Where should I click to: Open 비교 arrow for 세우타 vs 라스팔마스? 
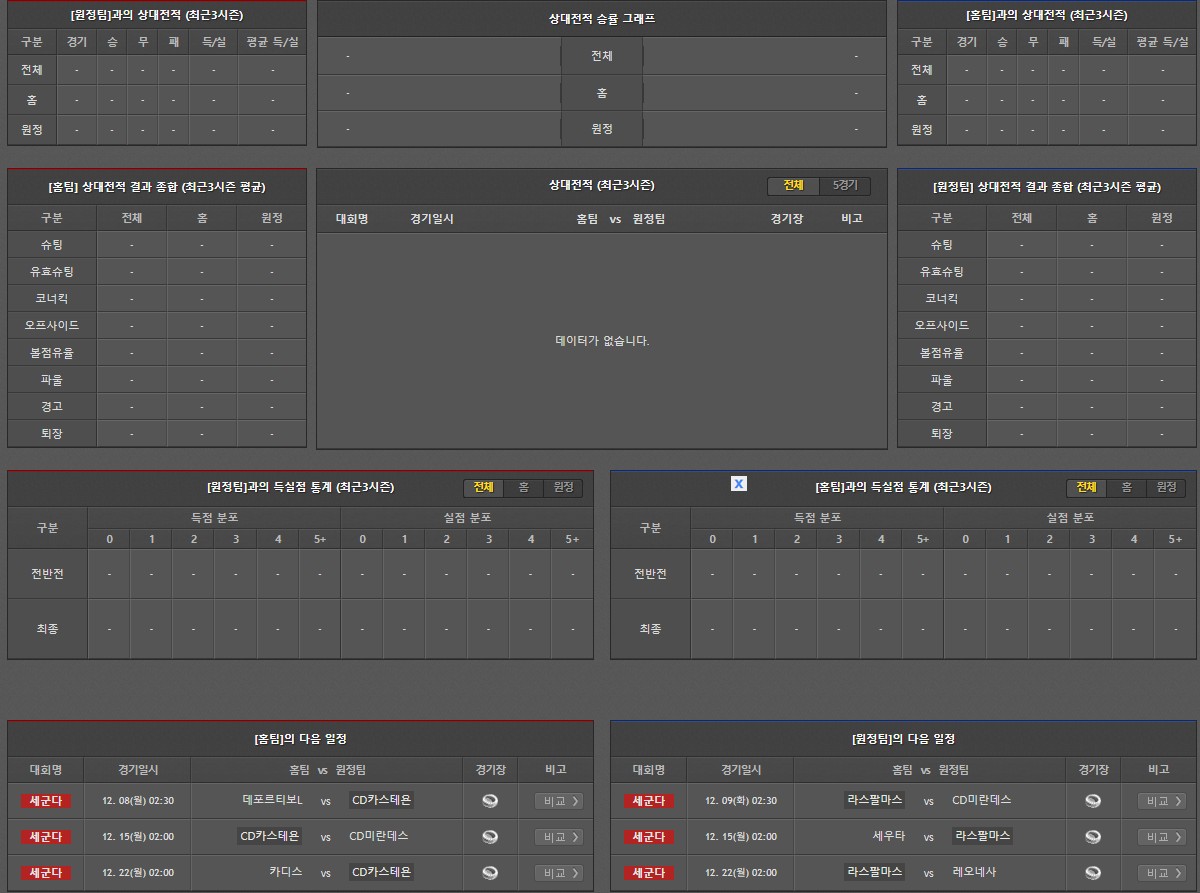1162,837
